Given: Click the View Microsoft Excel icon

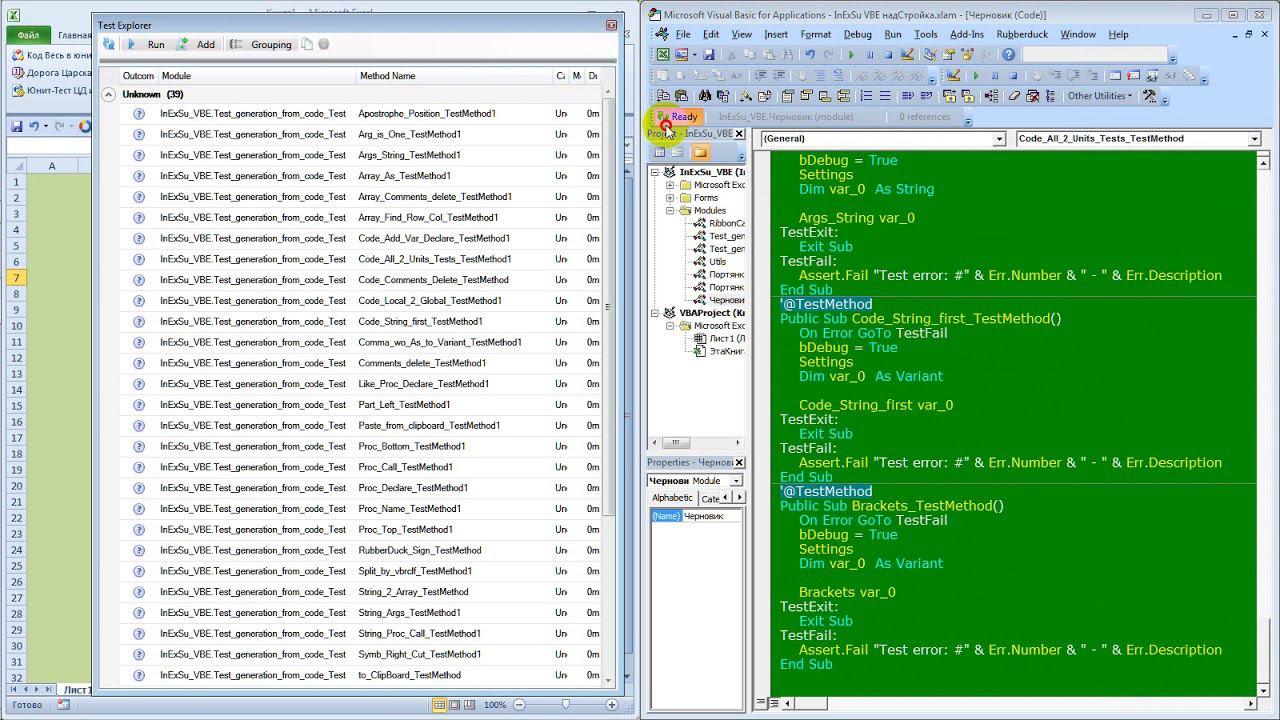Looking at the screenshot, I should (x=662, y=55).
